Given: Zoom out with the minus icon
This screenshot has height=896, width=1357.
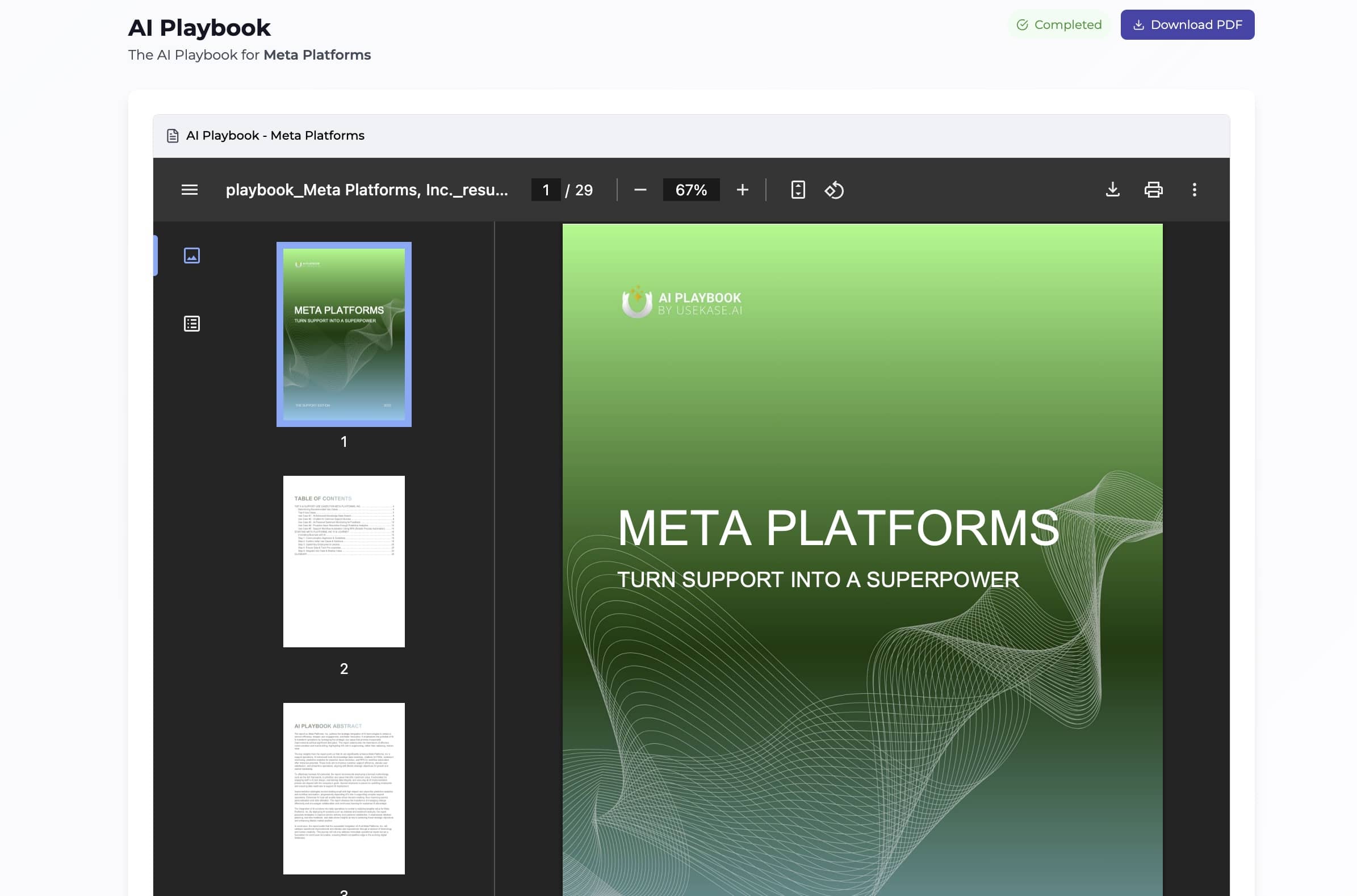Looking at the screenshot, I should 640,190.
